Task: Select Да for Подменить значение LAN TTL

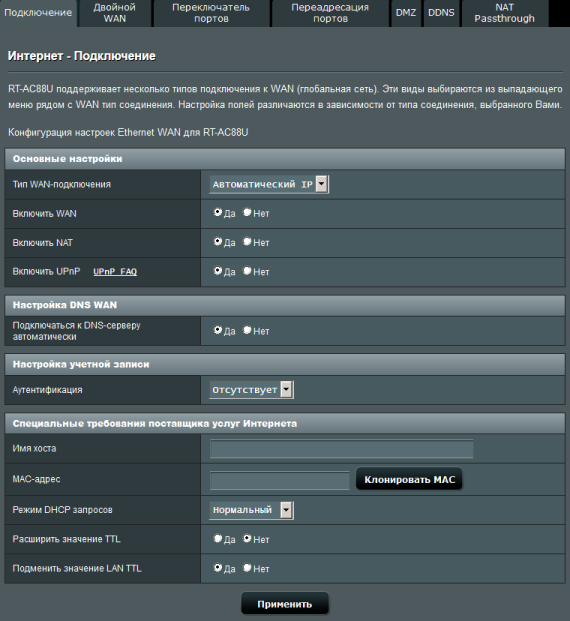Action: pos(217,568)
